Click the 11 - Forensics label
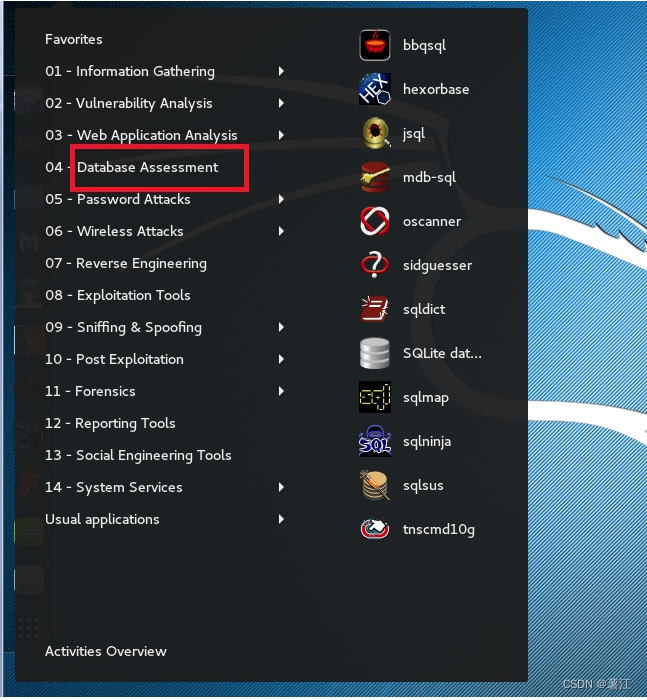647x700 pixels. (90, 391)
